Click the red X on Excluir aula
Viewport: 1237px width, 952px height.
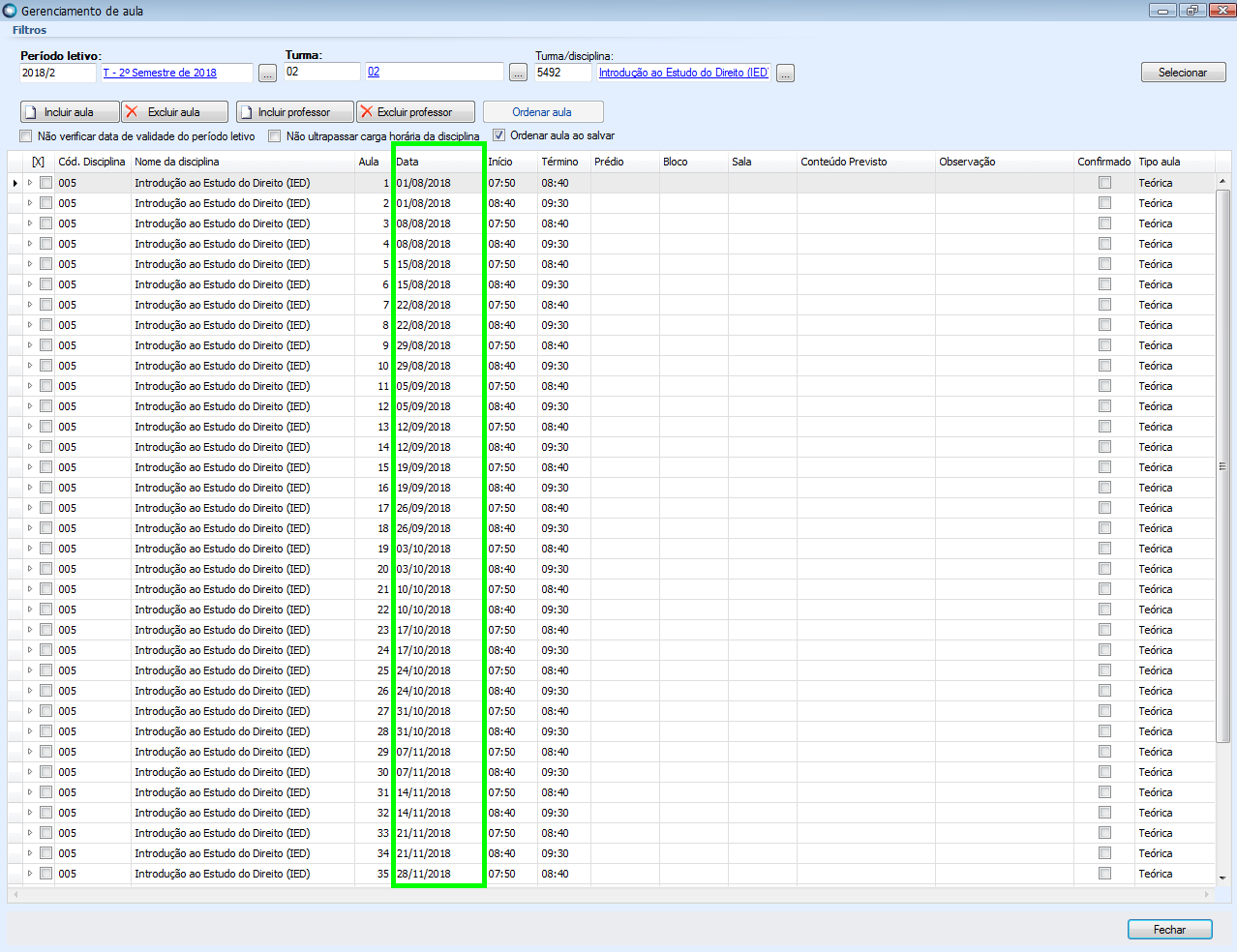click(x=132, y=112)
